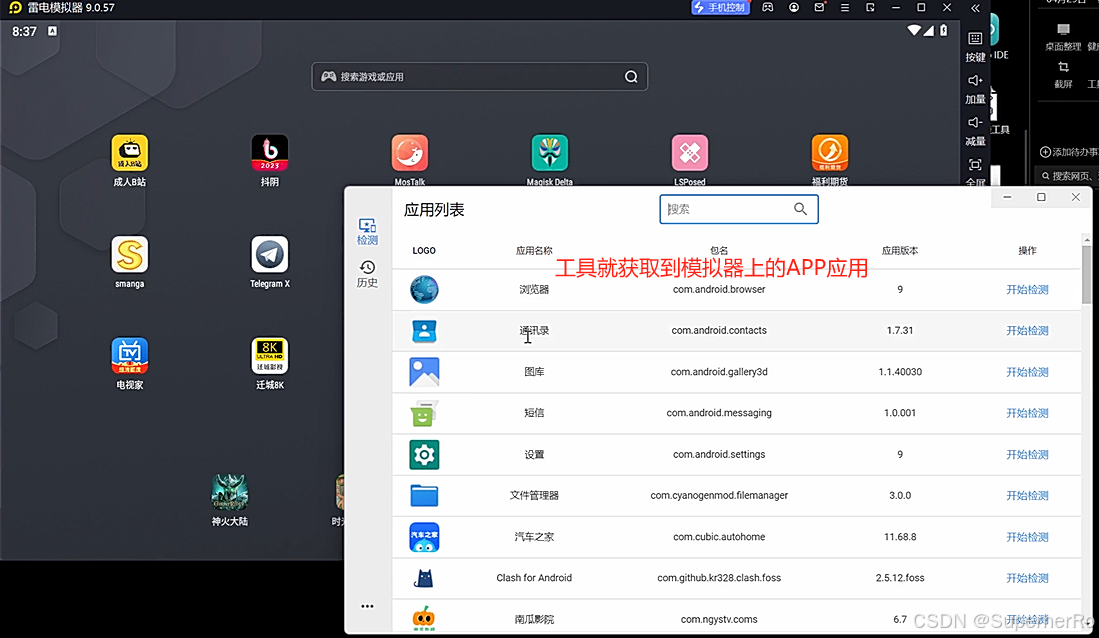Viewport: 1099px width, 638px height.
Task: Start detection for 通讯录 row
Action: click(x=1027, y=330)
